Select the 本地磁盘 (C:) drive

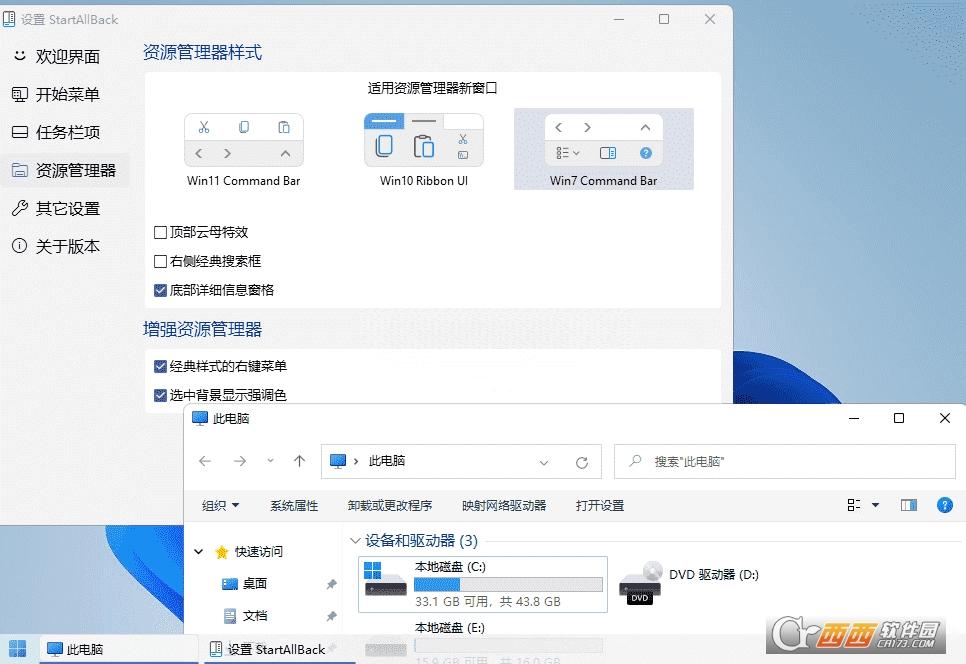click(483, 585)
